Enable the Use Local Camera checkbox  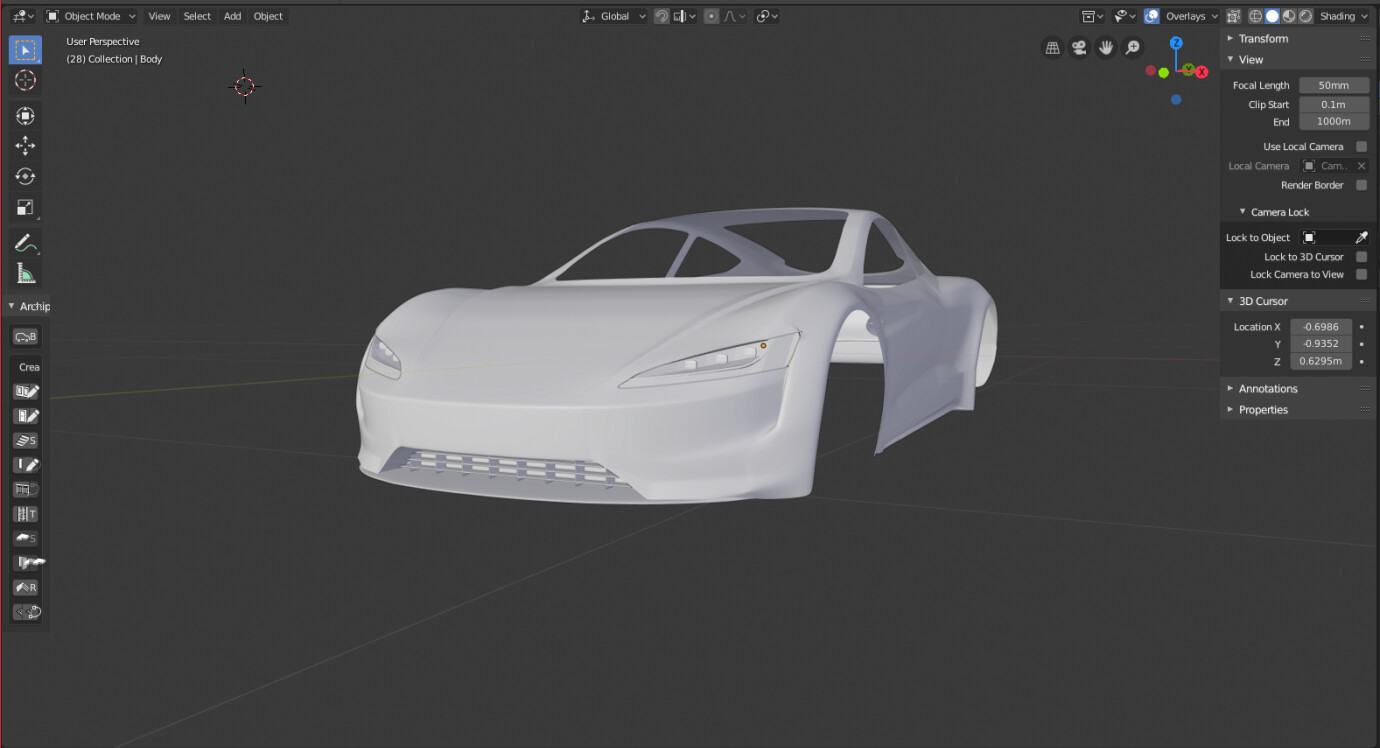[1362, 146]
